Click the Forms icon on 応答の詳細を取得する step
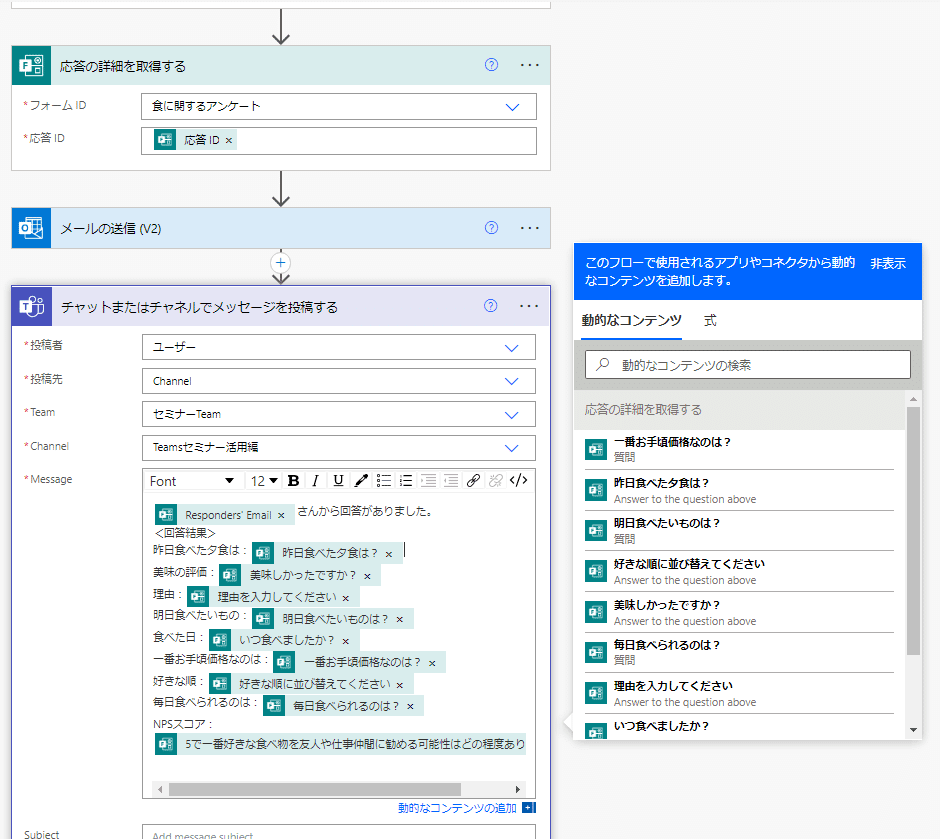 tap(31, 65)
